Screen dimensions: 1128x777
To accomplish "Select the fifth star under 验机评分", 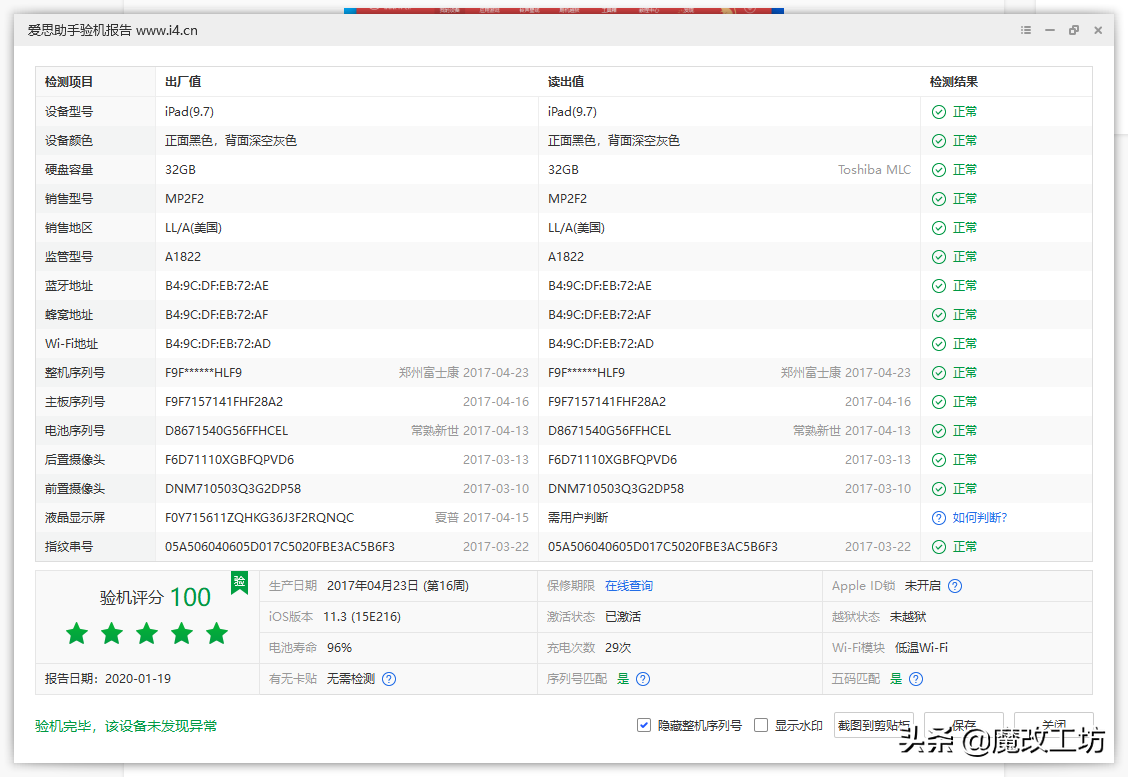I will [x=217, y=633].
